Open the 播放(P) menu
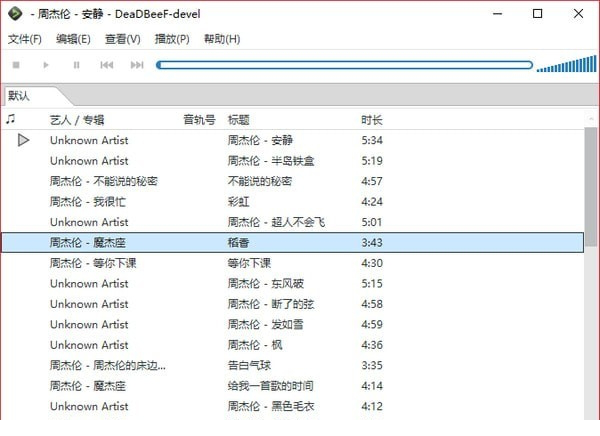This screenshot has width=600, height=436. [172, 39]
